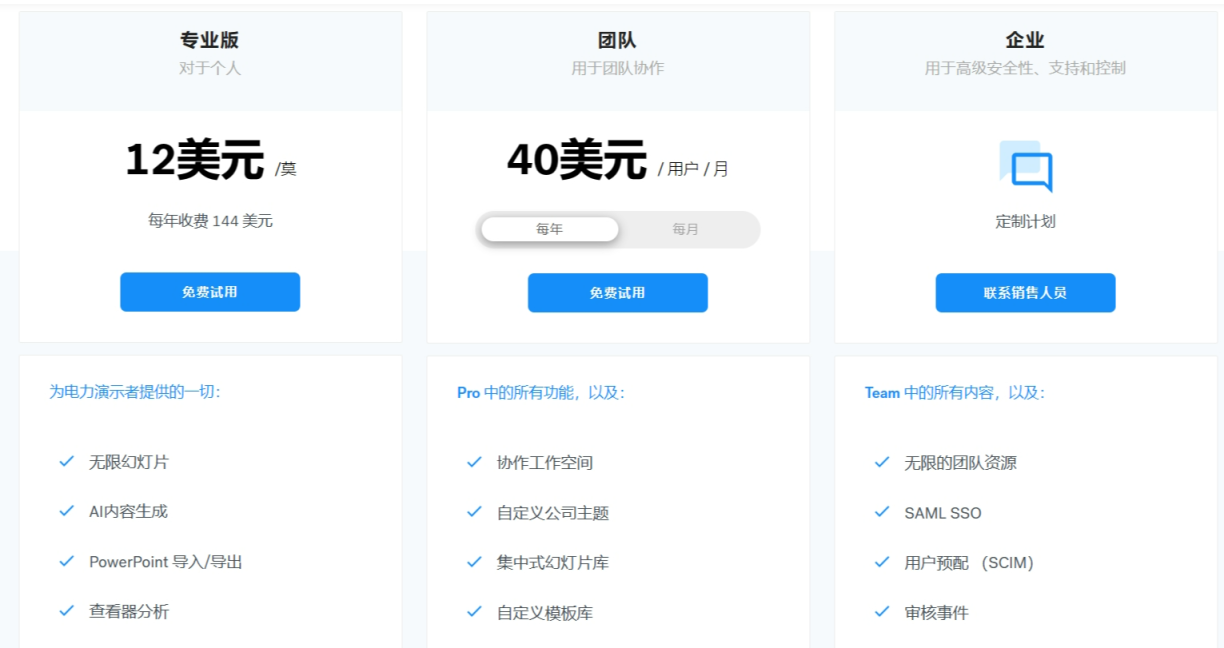
Task: Click the 审核事件 feature item
Action: pos(936,612)
